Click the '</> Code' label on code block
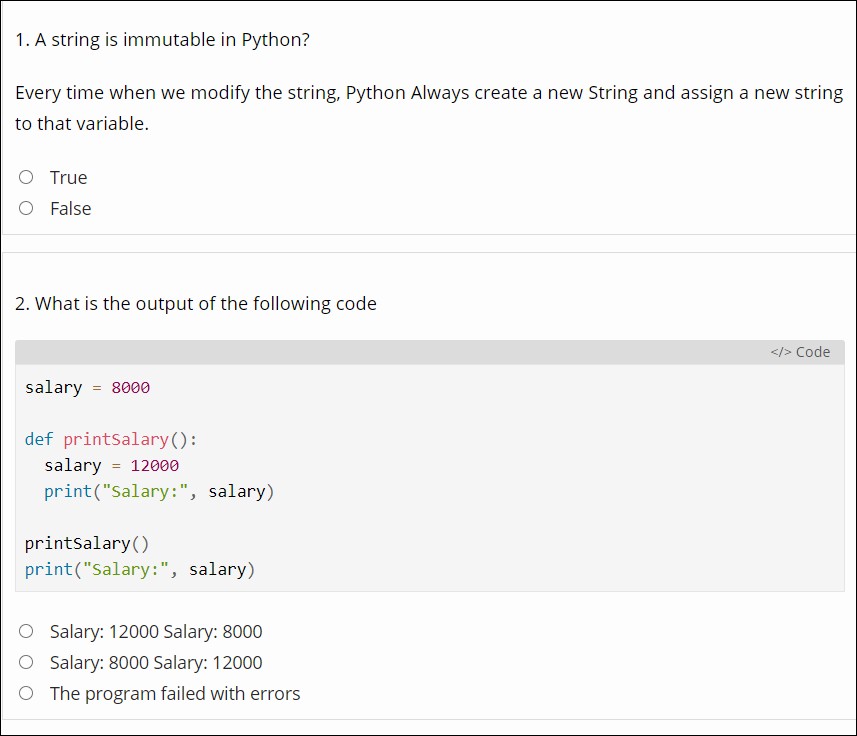Image resolution: width=857 pixels, height=736 pixels. click(x=800, y=352)
